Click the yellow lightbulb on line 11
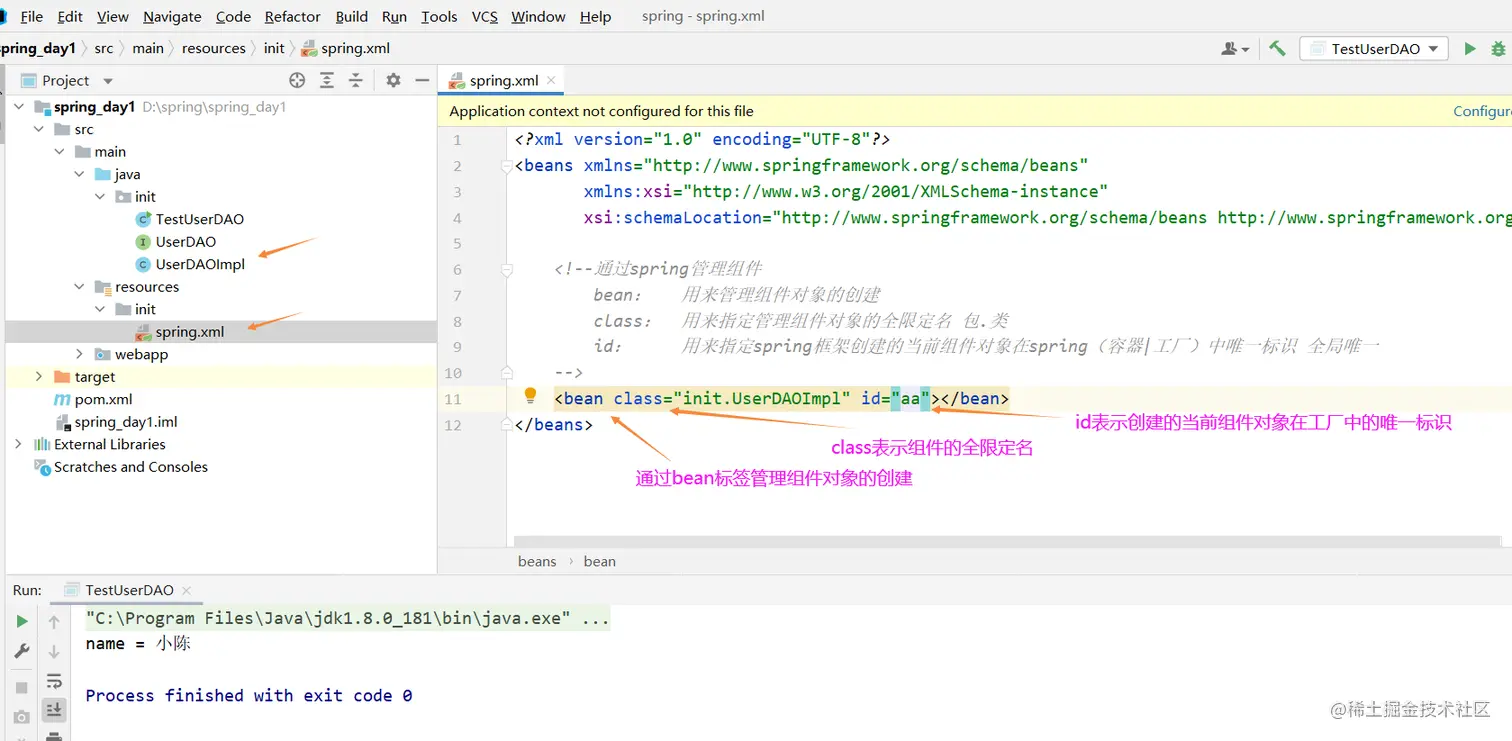 pyautogui.click(x=531, y=396)
